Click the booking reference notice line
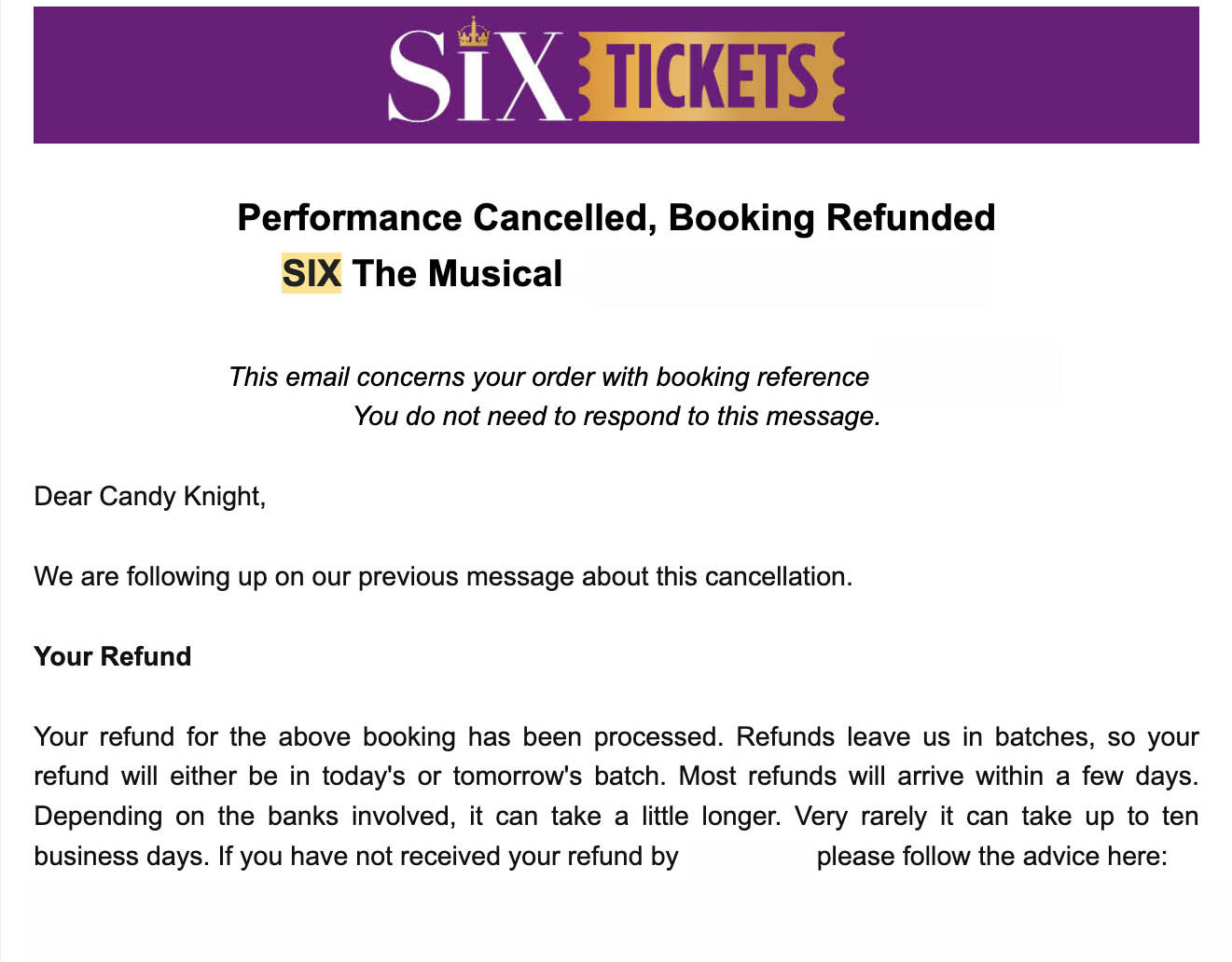Viewport: 1232px width, 962px height. click(548, 377)
